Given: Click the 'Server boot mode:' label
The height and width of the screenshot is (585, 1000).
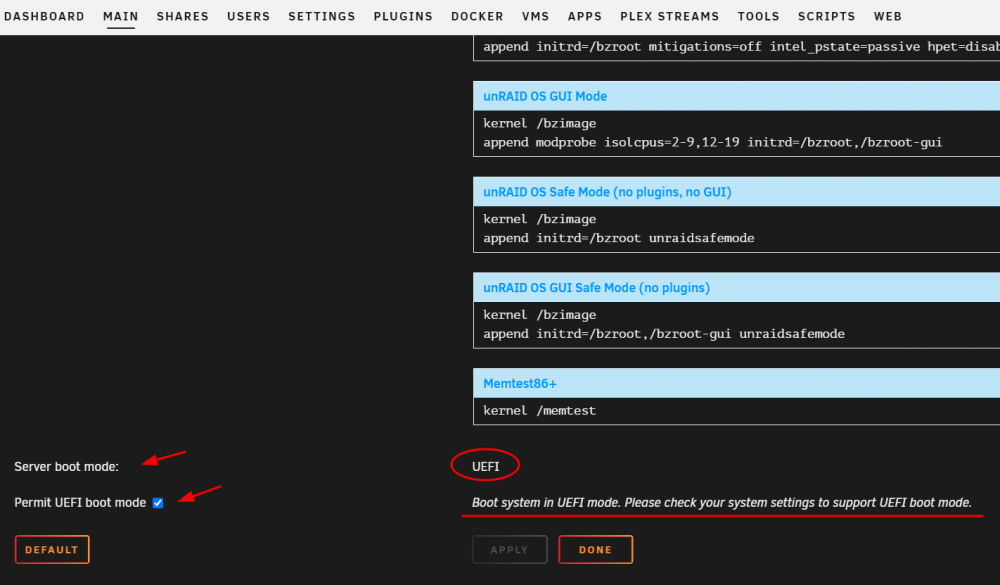Looking at the screenshot, I should tap(66, 467).
